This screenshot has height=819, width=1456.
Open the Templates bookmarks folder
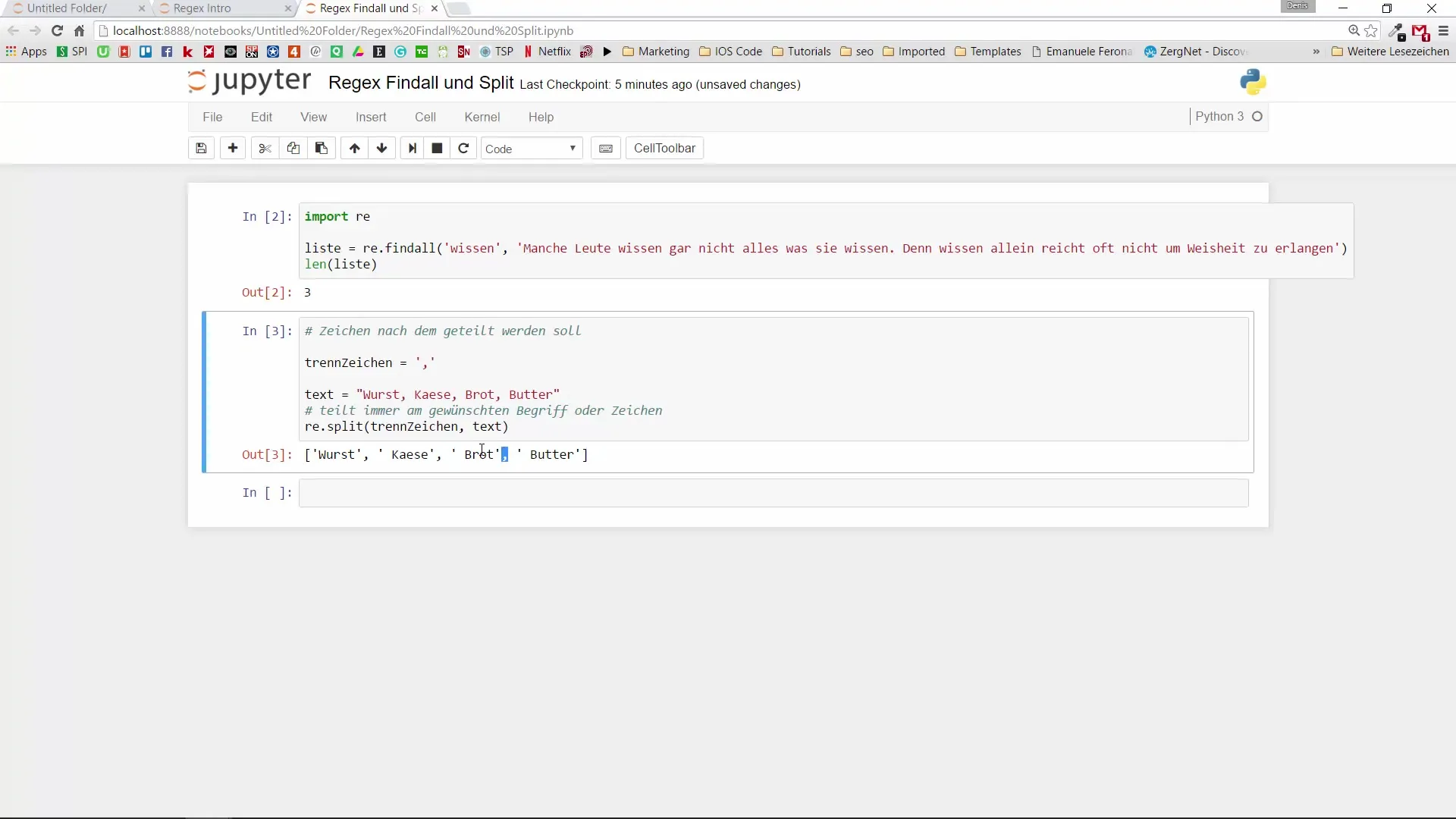click(988, 52)
